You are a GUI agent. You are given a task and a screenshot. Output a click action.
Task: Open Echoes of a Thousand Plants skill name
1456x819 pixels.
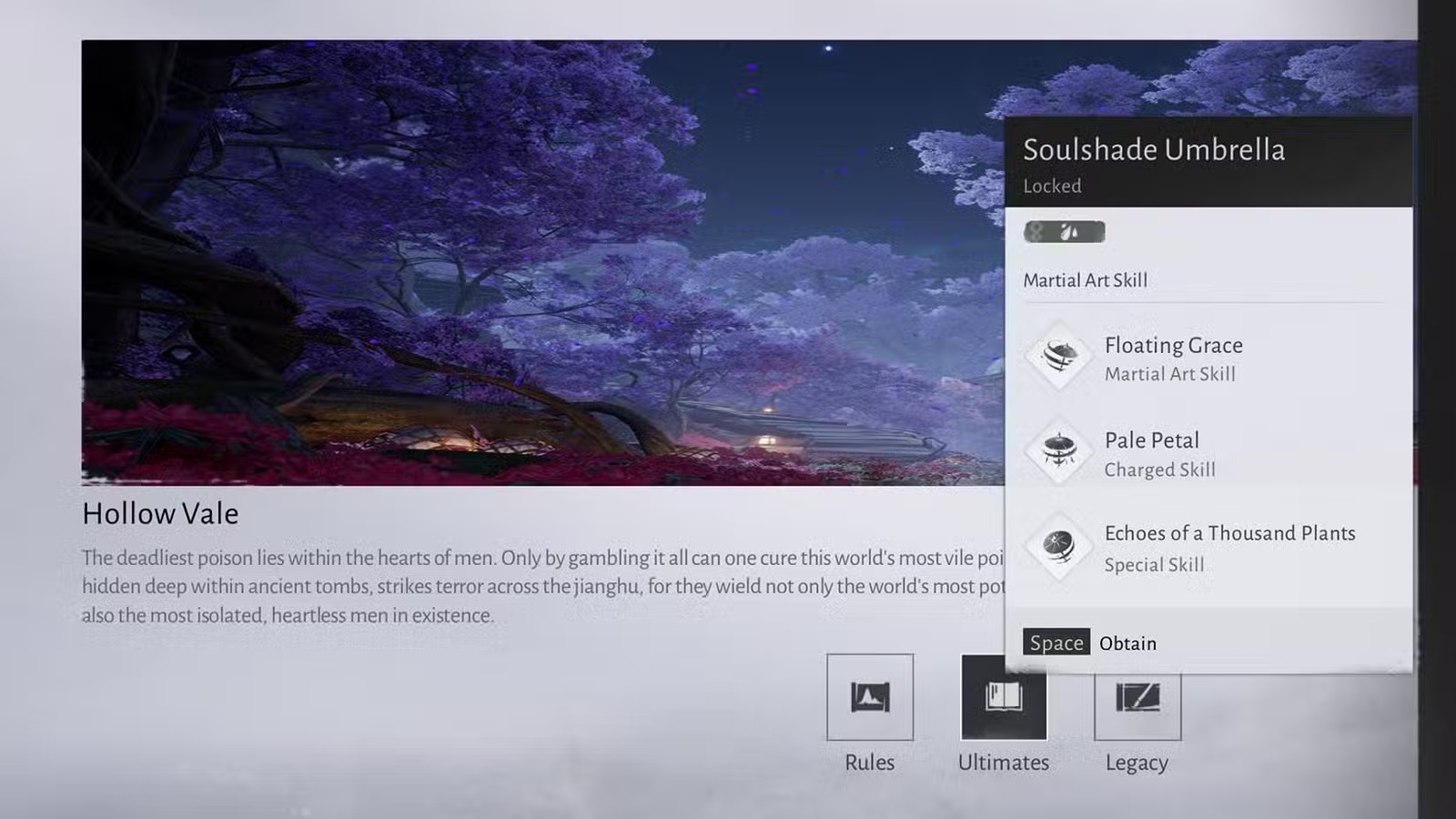tap(1229, 533)
